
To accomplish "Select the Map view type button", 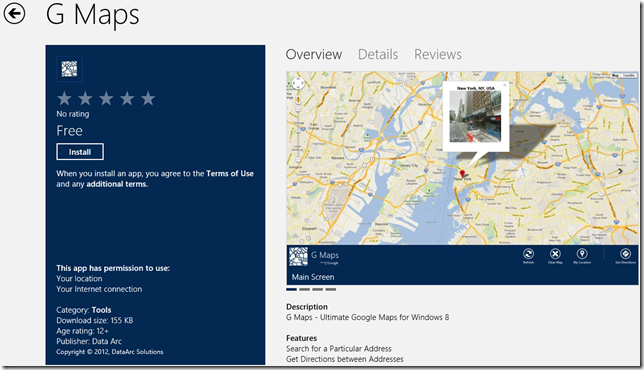I will (x=615, y=76).
